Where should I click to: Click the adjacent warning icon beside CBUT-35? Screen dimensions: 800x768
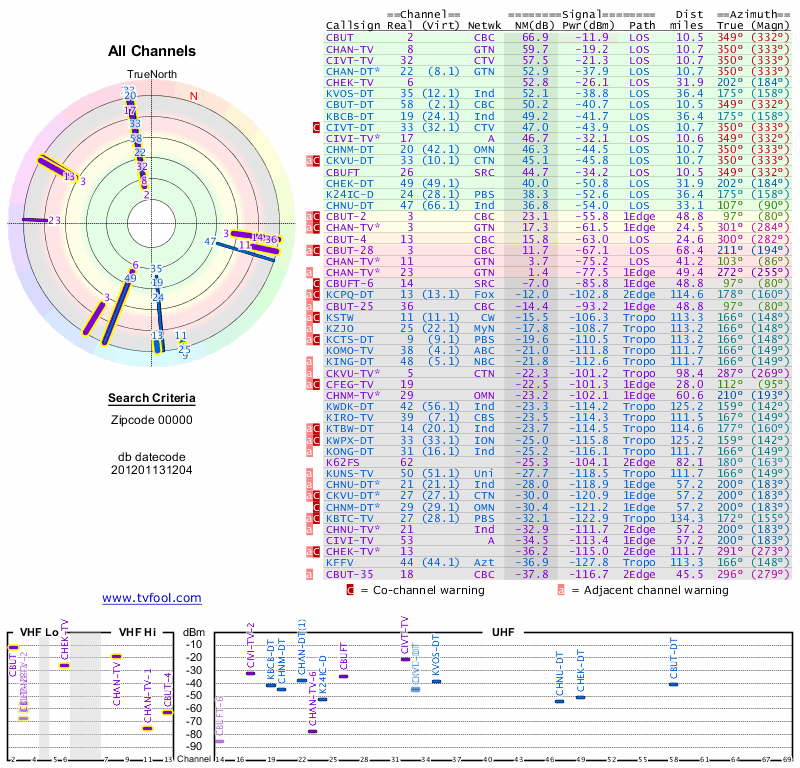[309, 574]
